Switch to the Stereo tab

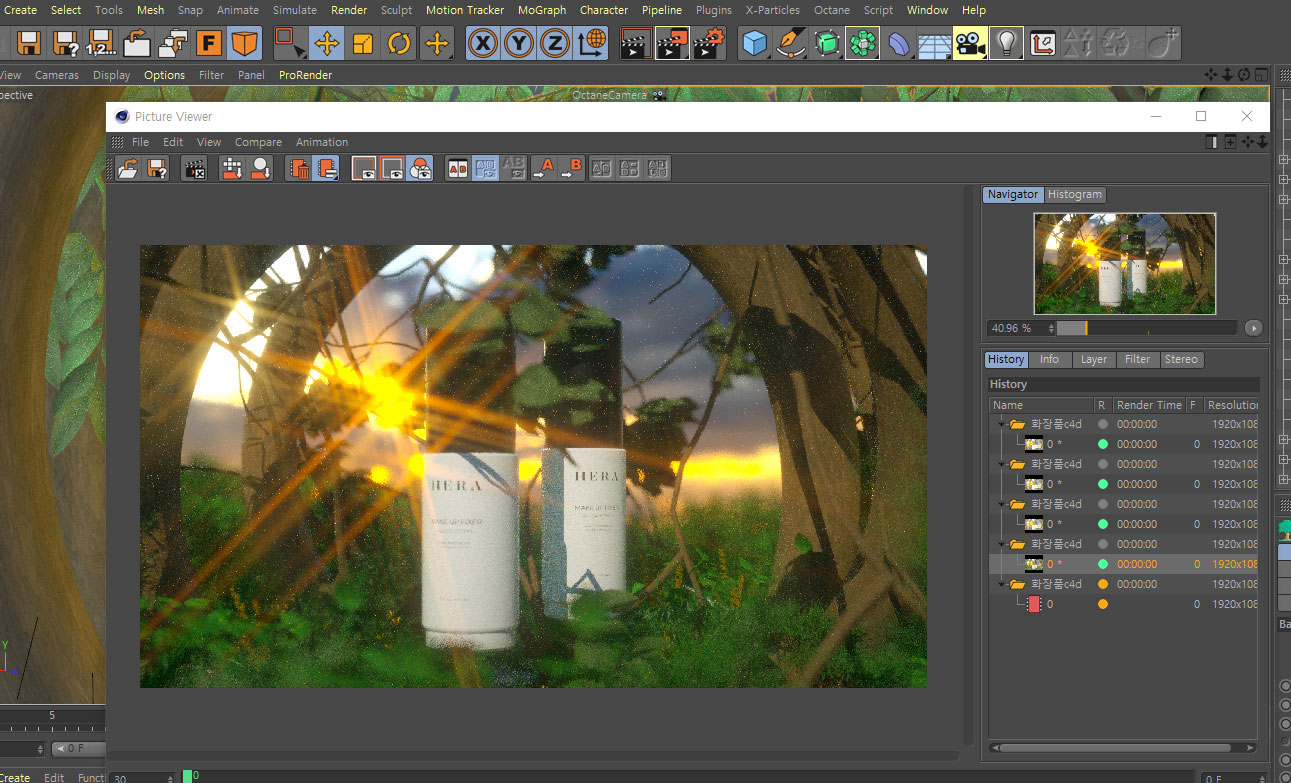point(1181,359)
